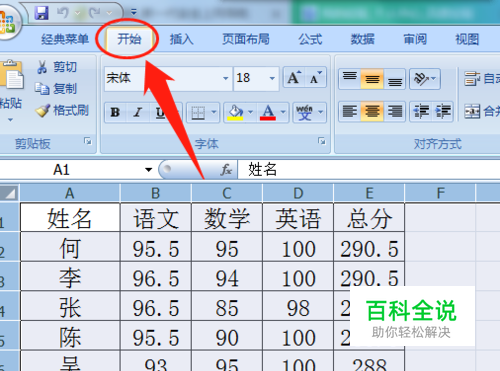Open the 视图 tab

coord(467,39)
